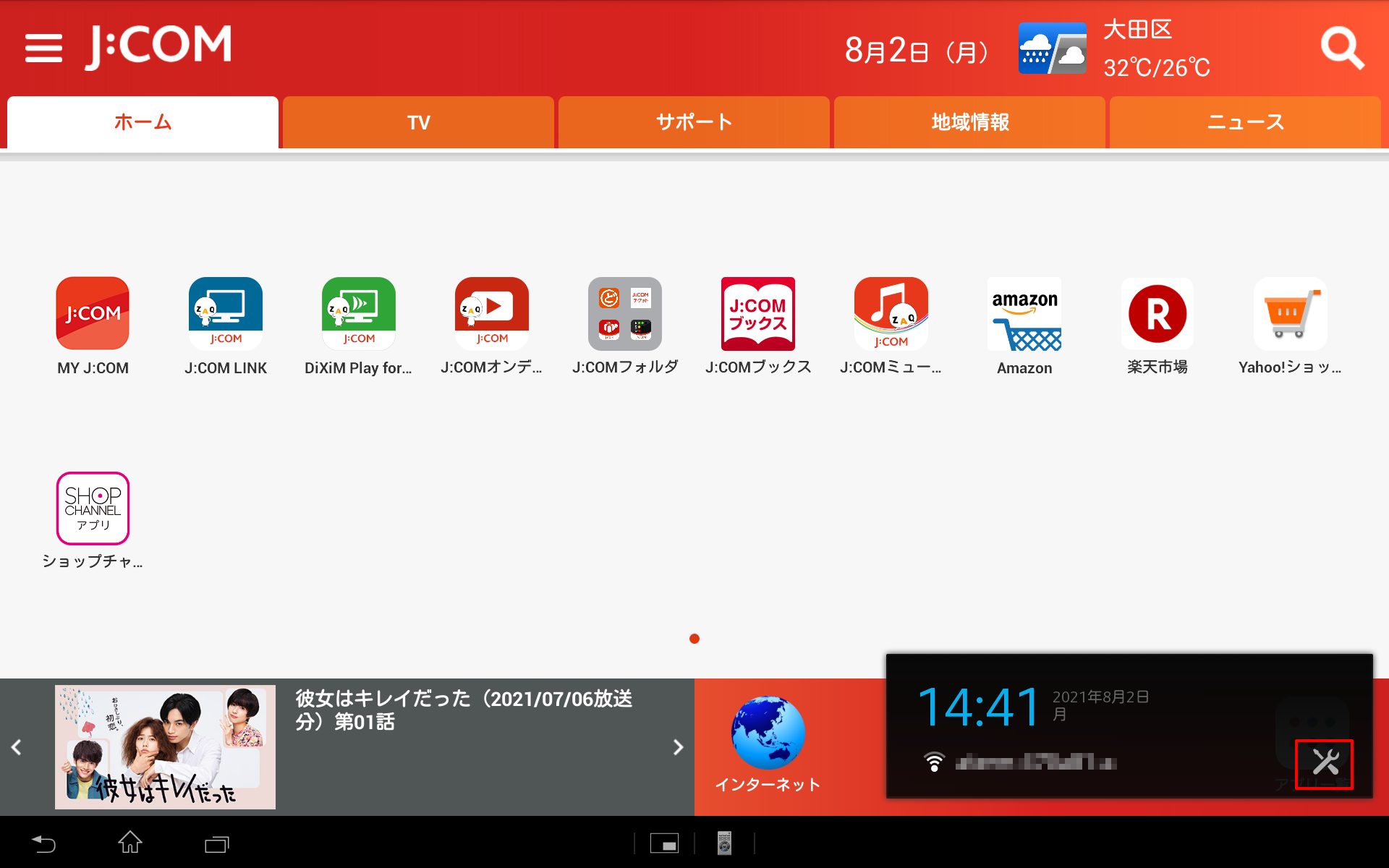This screenshot has width=1389, height=868.
Task: Switch to the TV tab
Action: (x=418, y=122)
